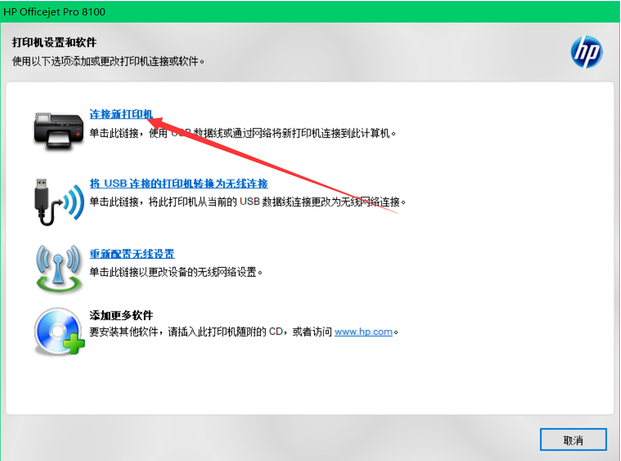
Task: Click the black printer icon
Action: click(59, 131)
